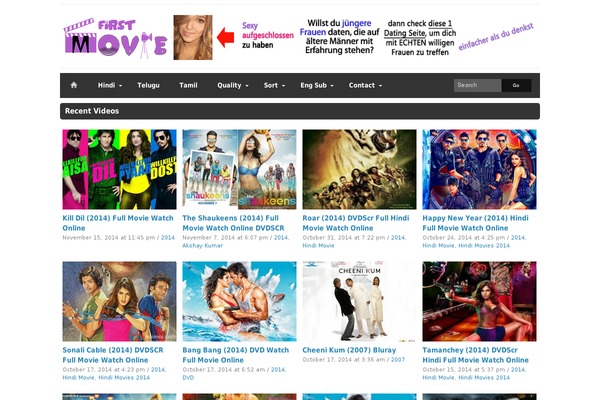This screenshot has width=600, height=400.
Task: Open the Sonali Cable poster thumbnail
Action: [119, 301]
